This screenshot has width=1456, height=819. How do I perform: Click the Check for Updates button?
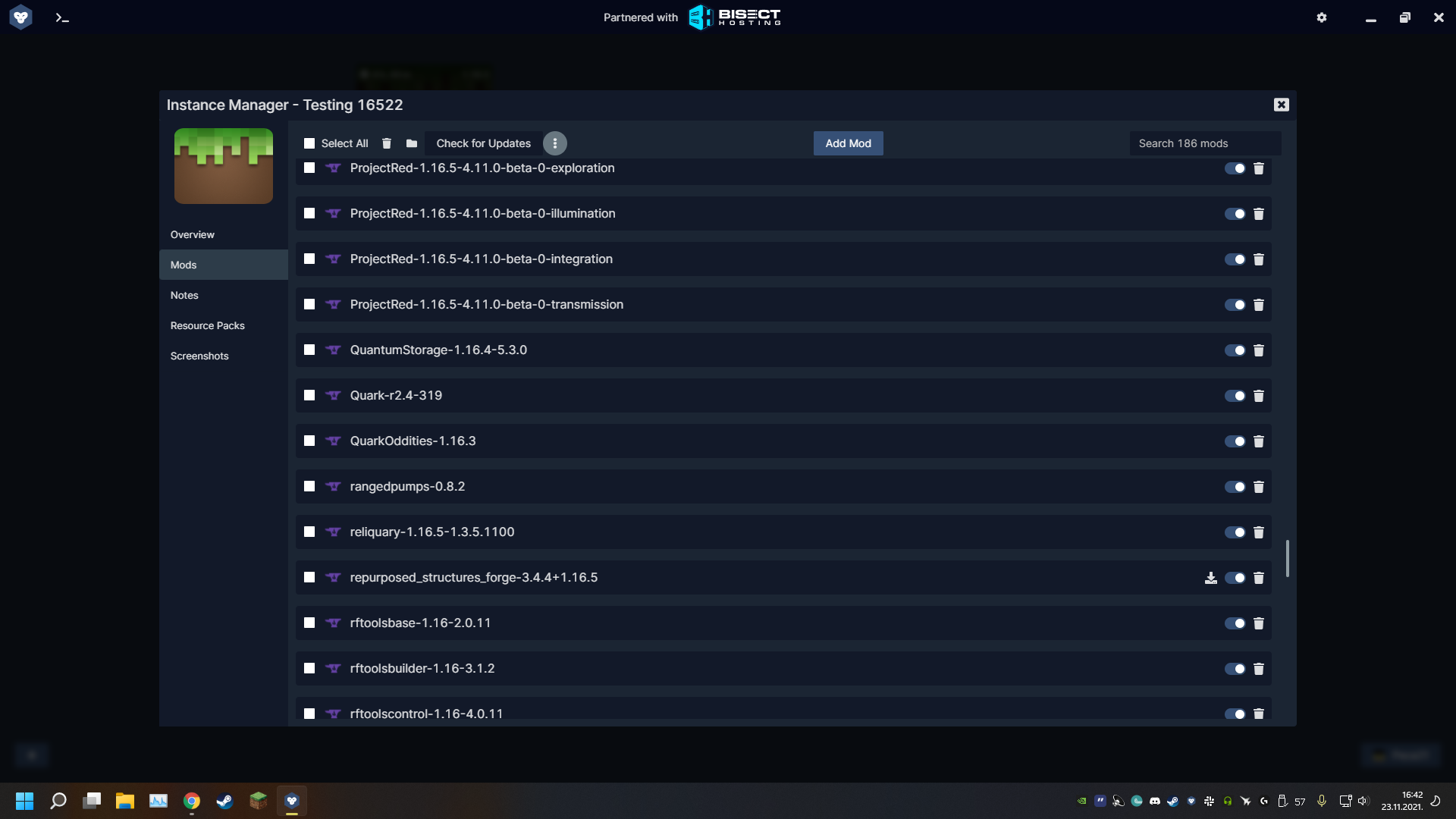tap(483, 143)
